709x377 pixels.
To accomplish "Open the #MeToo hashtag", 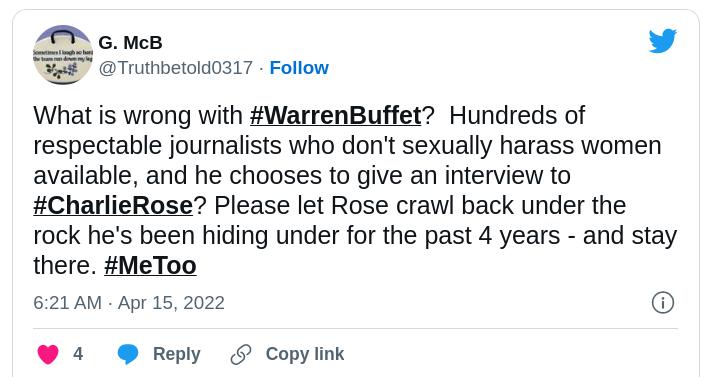I will (x=150, y=265).
